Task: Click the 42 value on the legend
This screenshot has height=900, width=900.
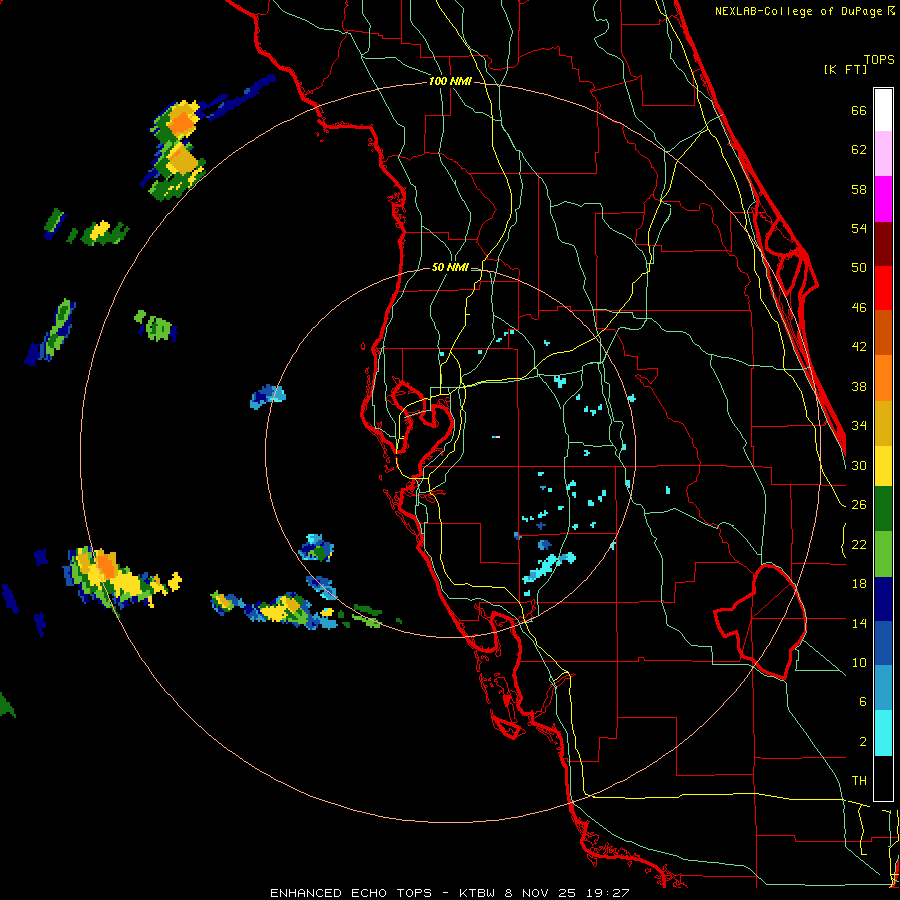Action: click(x=859, y=347)
